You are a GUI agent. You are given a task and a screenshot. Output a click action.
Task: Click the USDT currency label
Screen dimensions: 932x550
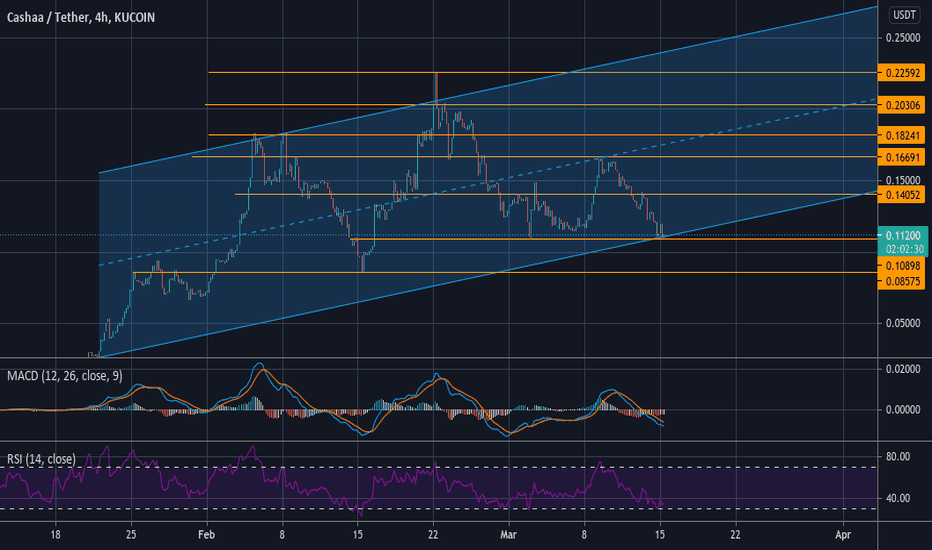[x=905, y=15]
